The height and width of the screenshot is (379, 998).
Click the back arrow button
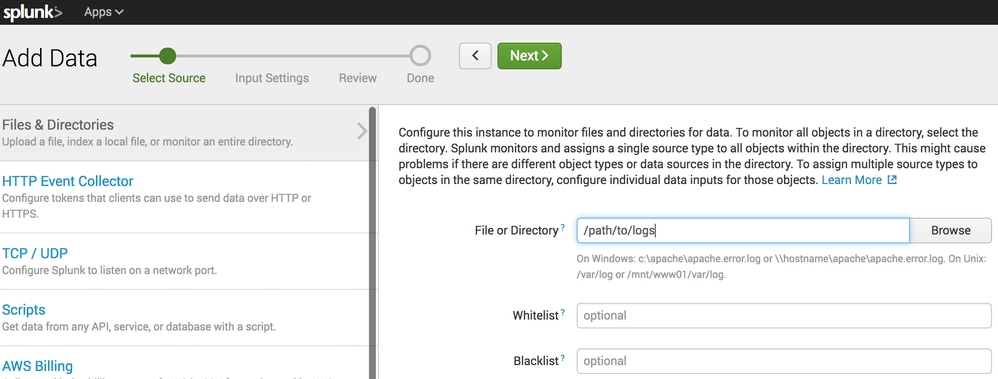[x=475, y=56]
